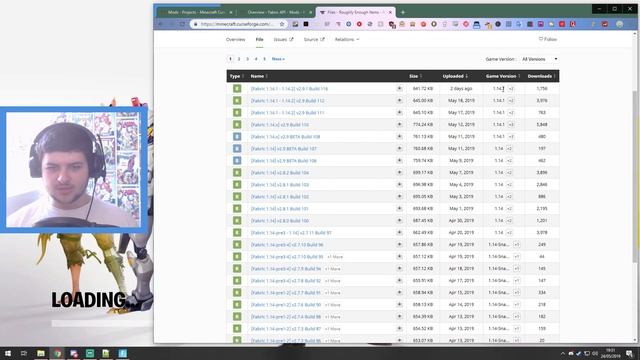Sort table by Name column
The image size is (640, 360).
(x=259, y=76)
